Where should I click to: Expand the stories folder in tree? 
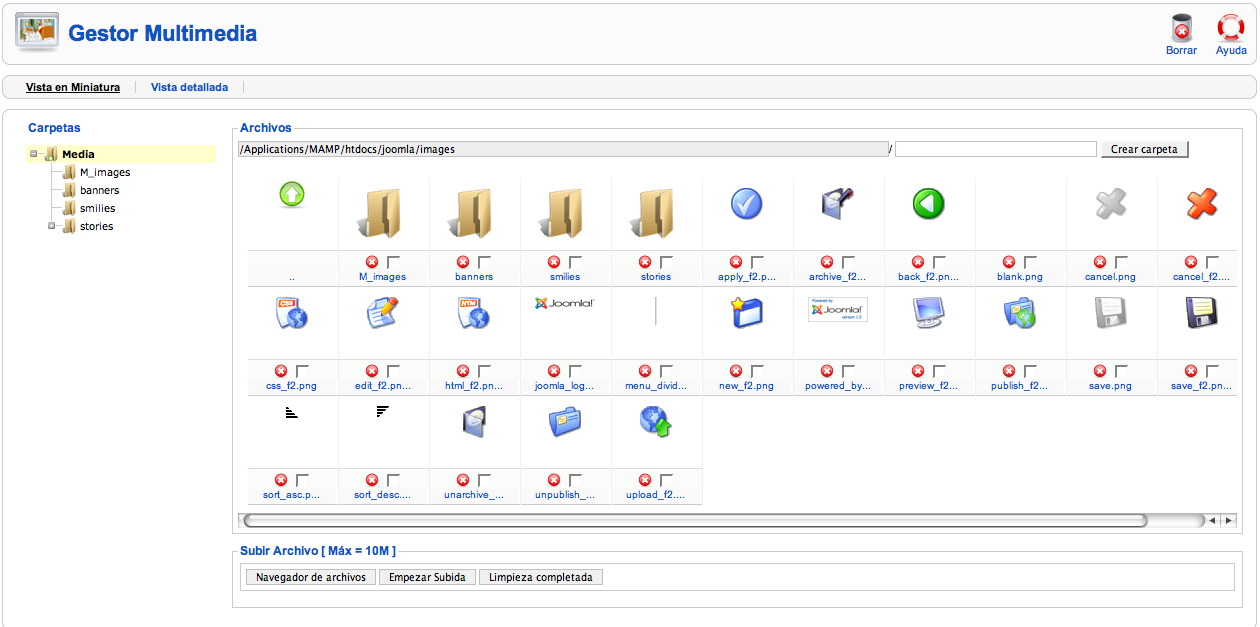52,226
